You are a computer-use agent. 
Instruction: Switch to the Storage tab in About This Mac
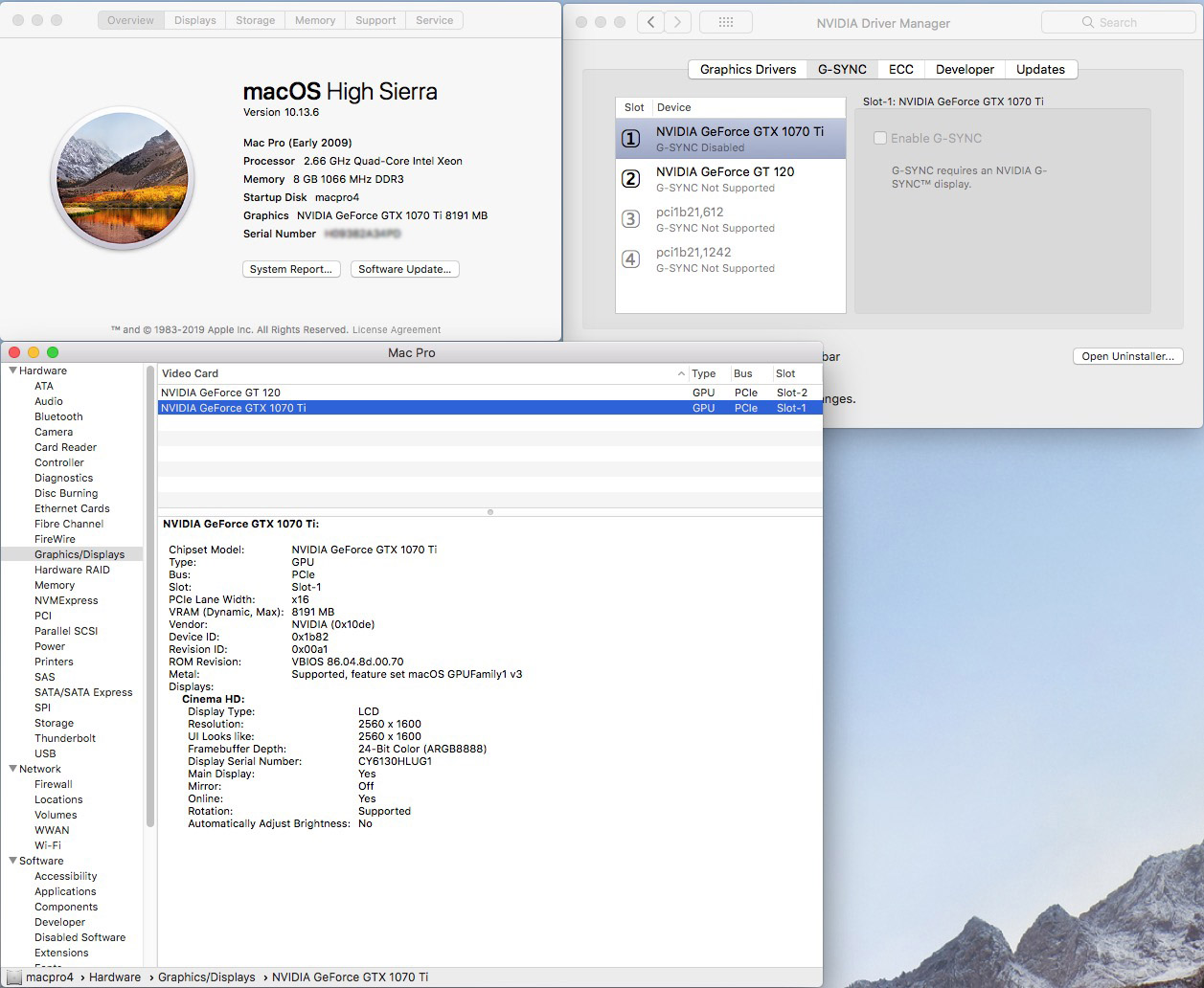(x=256, y=20)
